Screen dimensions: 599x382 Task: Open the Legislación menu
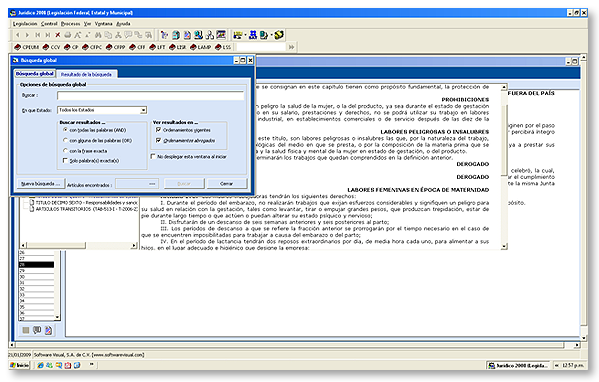point(25,24)
